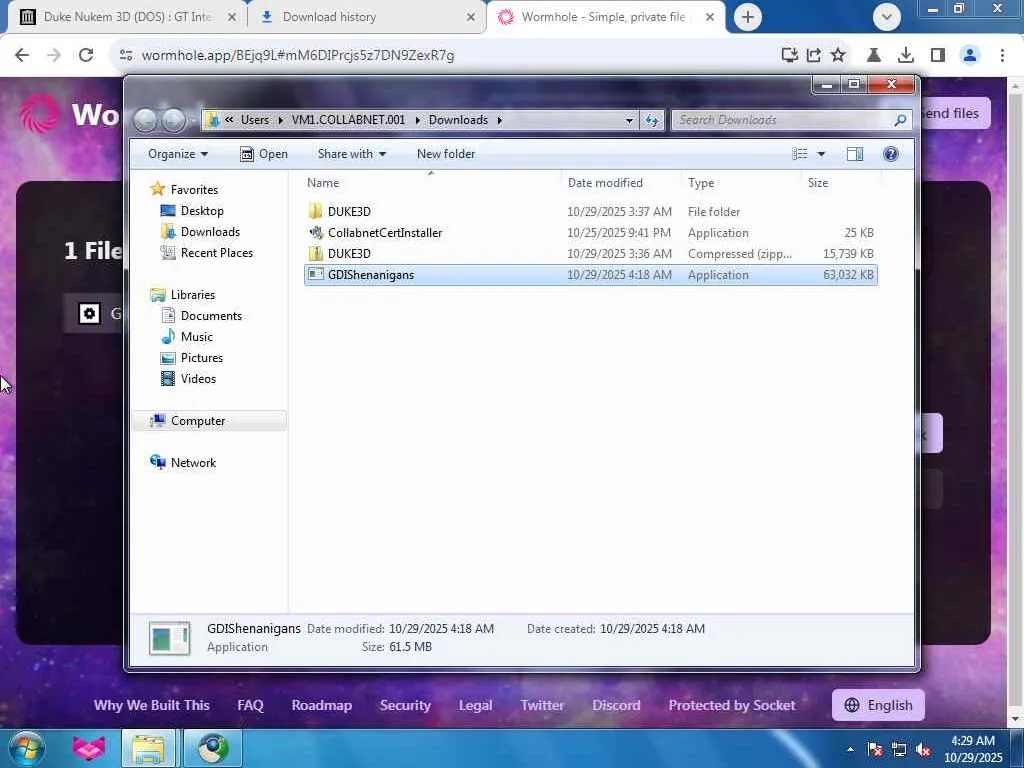The height and width of the screenshot is (768, 1024).
Task: Click Open in Explorer toolbar
Action: [264, 154]
